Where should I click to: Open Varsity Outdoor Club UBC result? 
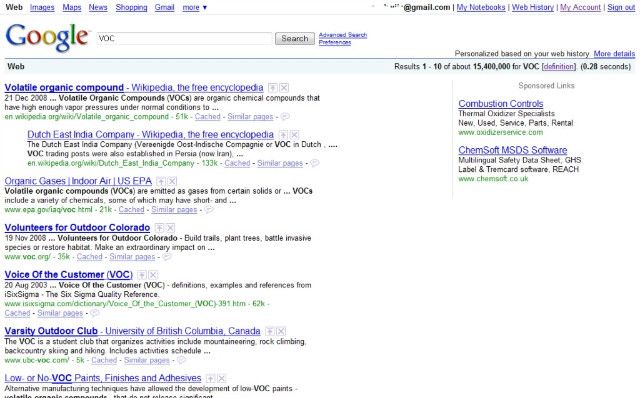point(133,331)
